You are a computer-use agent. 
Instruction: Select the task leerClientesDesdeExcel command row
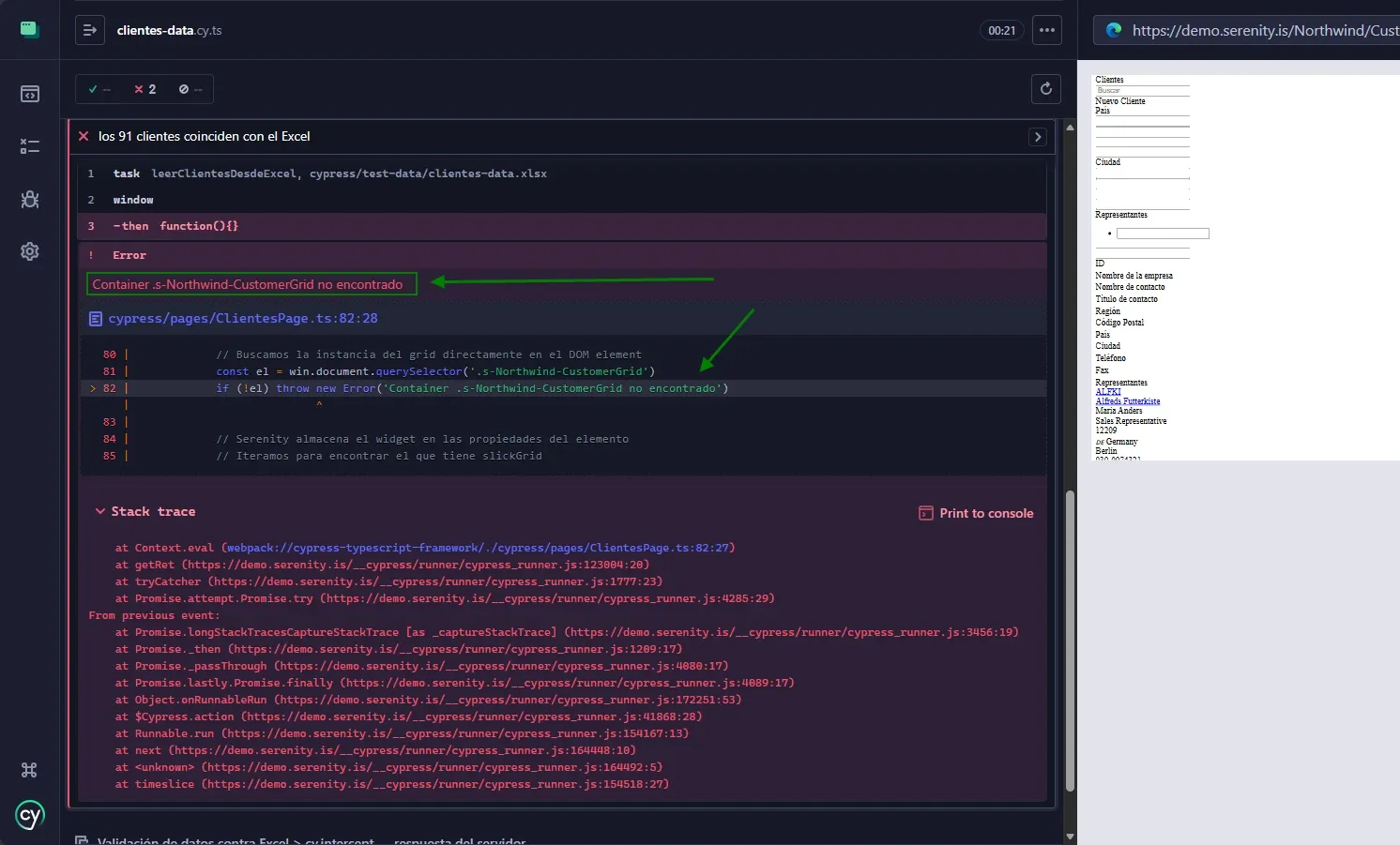click(x=562, y=174)
